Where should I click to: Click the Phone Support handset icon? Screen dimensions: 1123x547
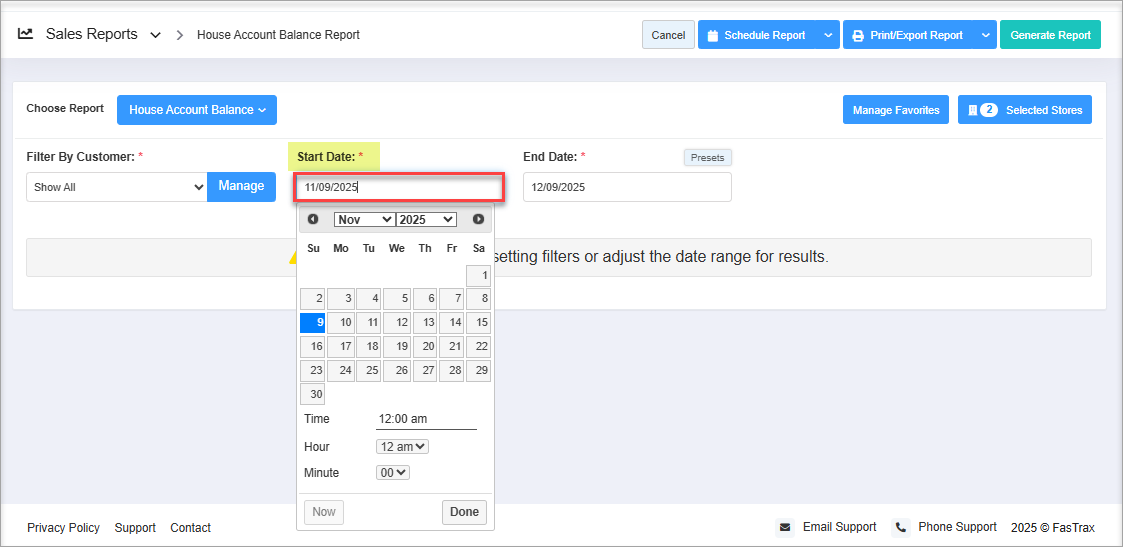point(900,527)
